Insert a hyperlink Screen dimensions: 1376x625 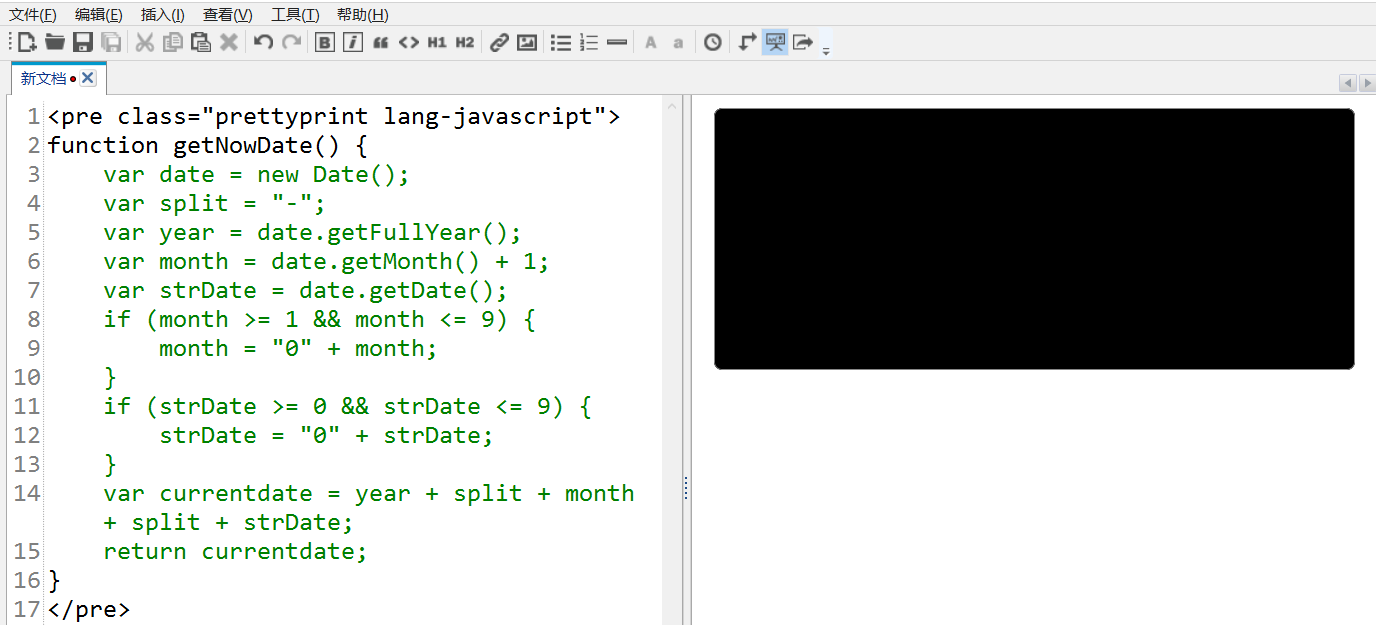(499, 42)
